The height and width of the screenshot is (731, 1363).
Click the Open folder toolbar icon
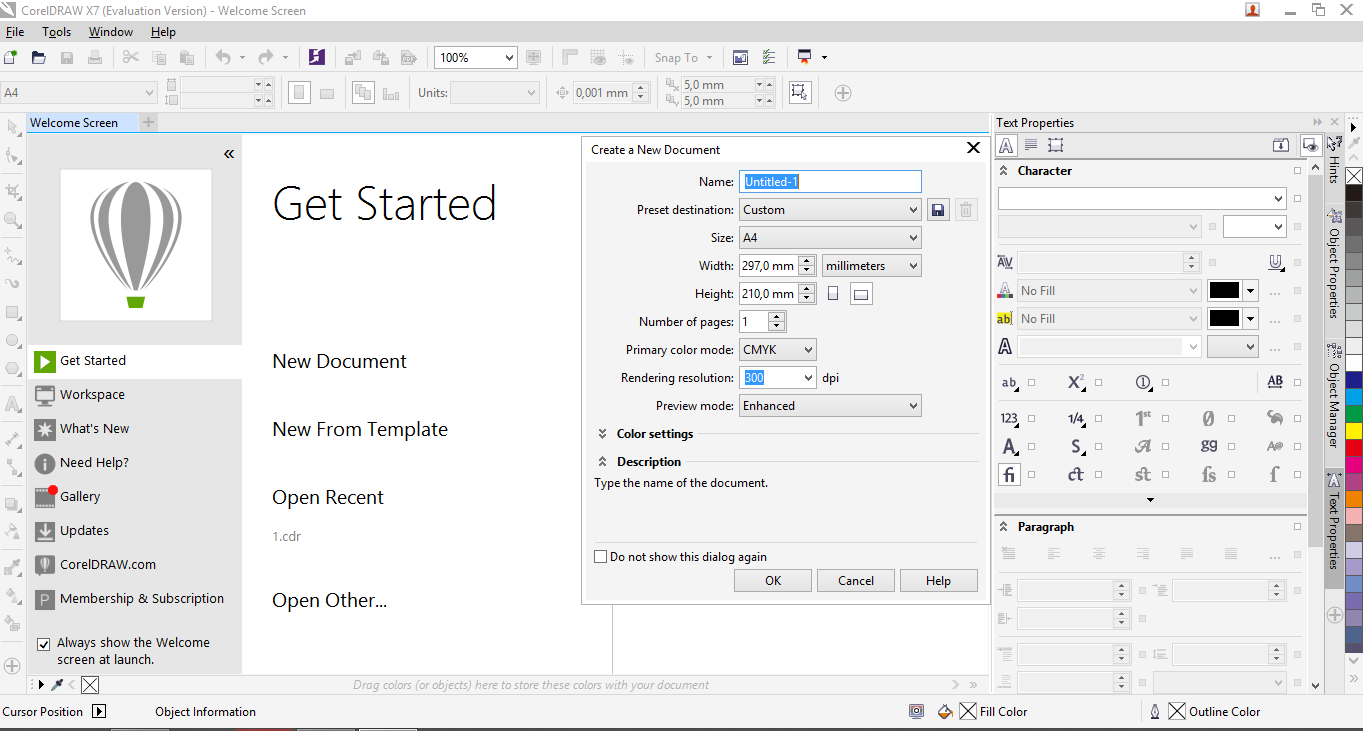point(39,58)
